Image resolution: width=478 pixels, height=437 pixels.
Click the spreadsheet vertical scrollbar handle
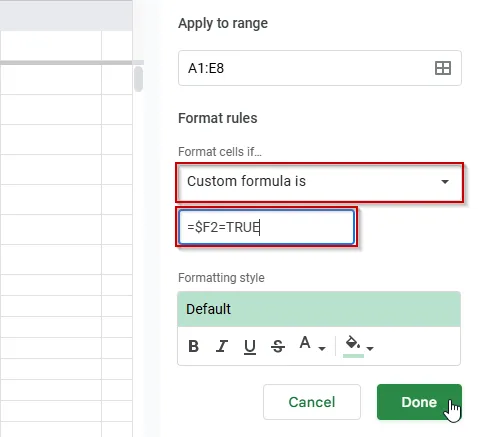pos(138,79)
